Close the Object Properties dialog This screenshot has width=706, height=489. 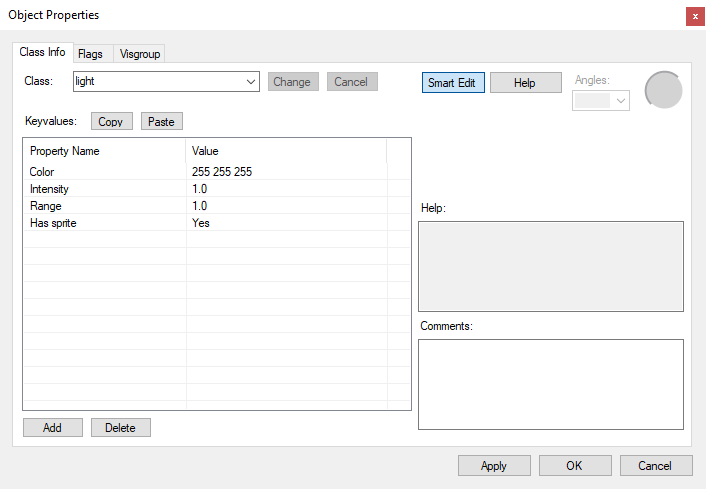click(694, 16)
